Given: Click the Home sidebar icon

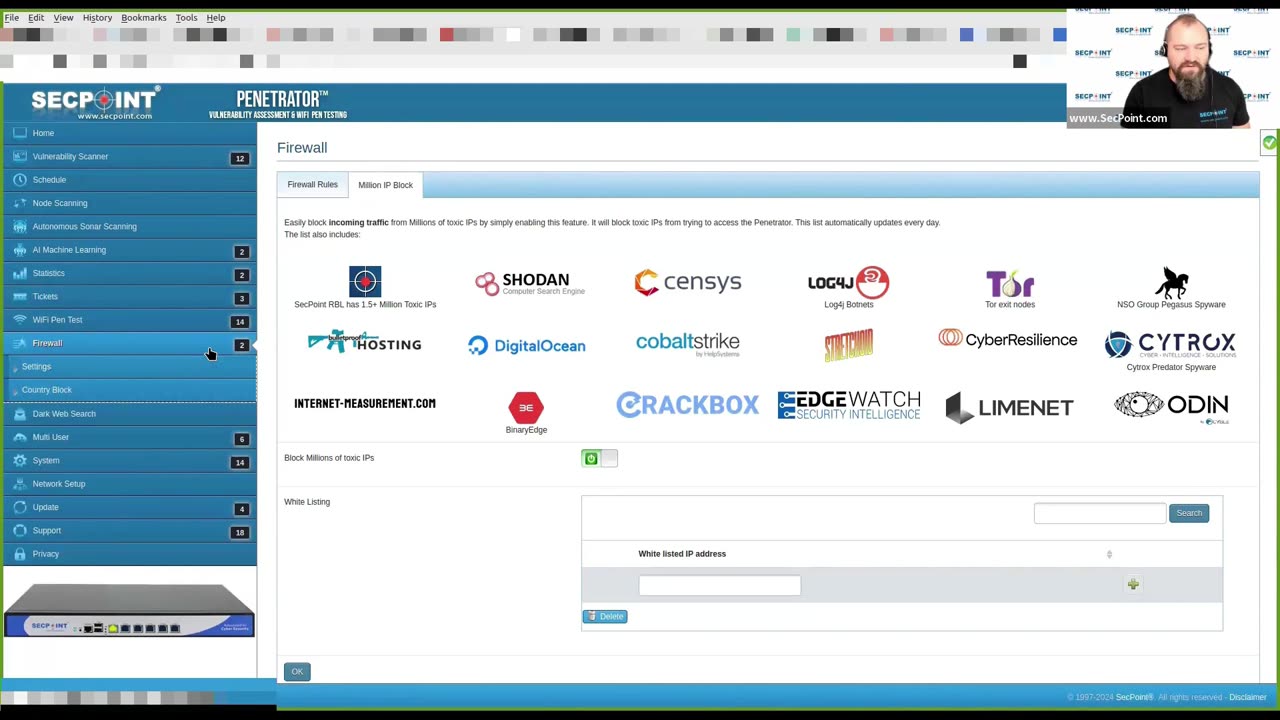Looking at the screenshot, I should [20, 133].
